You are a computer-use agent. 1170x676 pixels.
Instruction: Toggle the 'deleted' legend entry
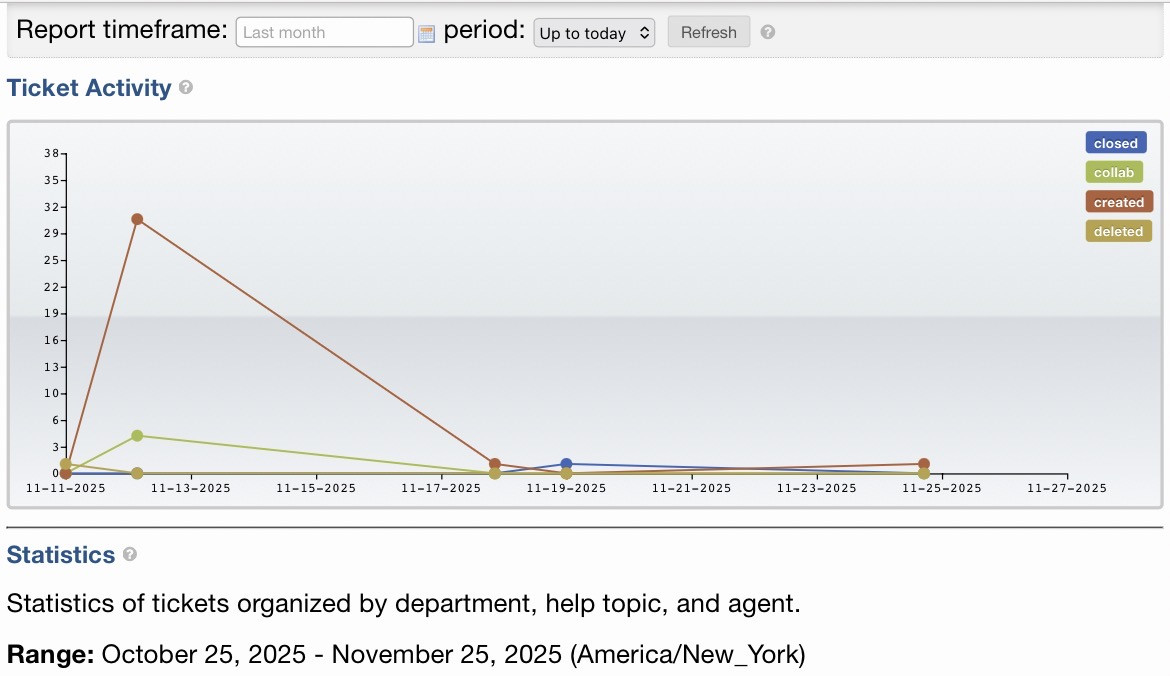1117,231
